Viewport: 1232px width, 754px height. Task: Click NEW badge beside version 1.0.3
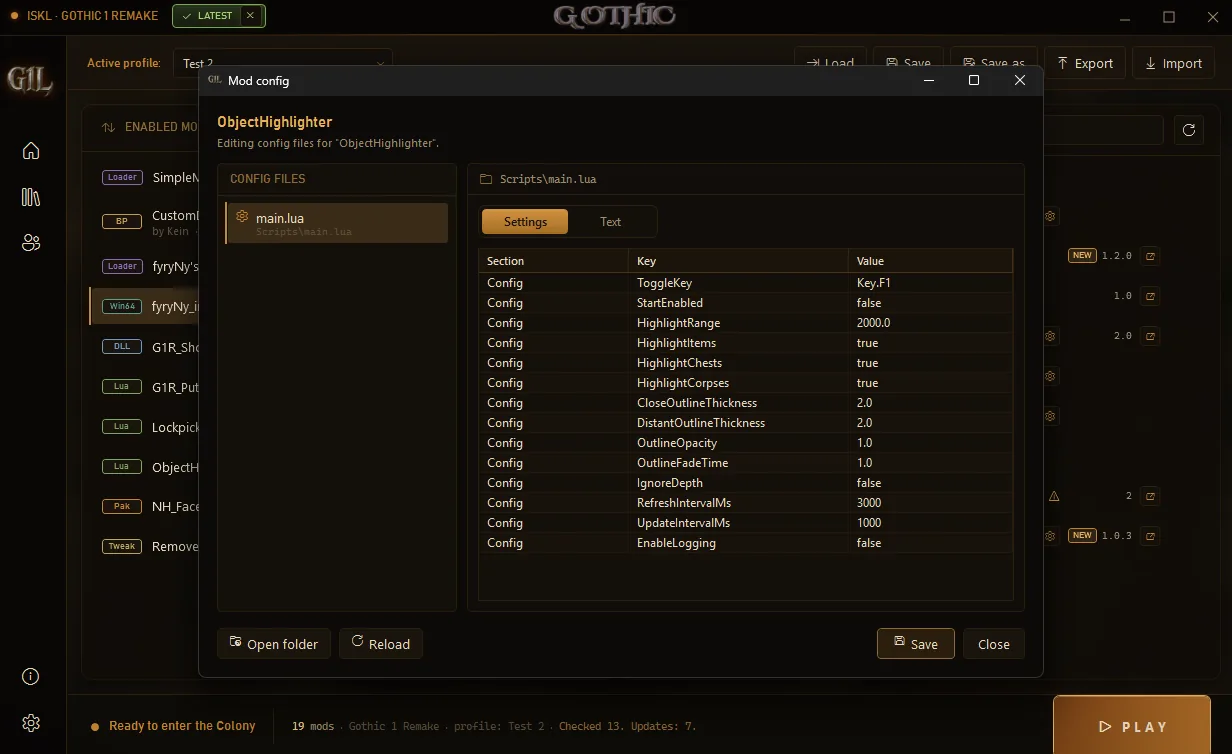[1082, 536]
